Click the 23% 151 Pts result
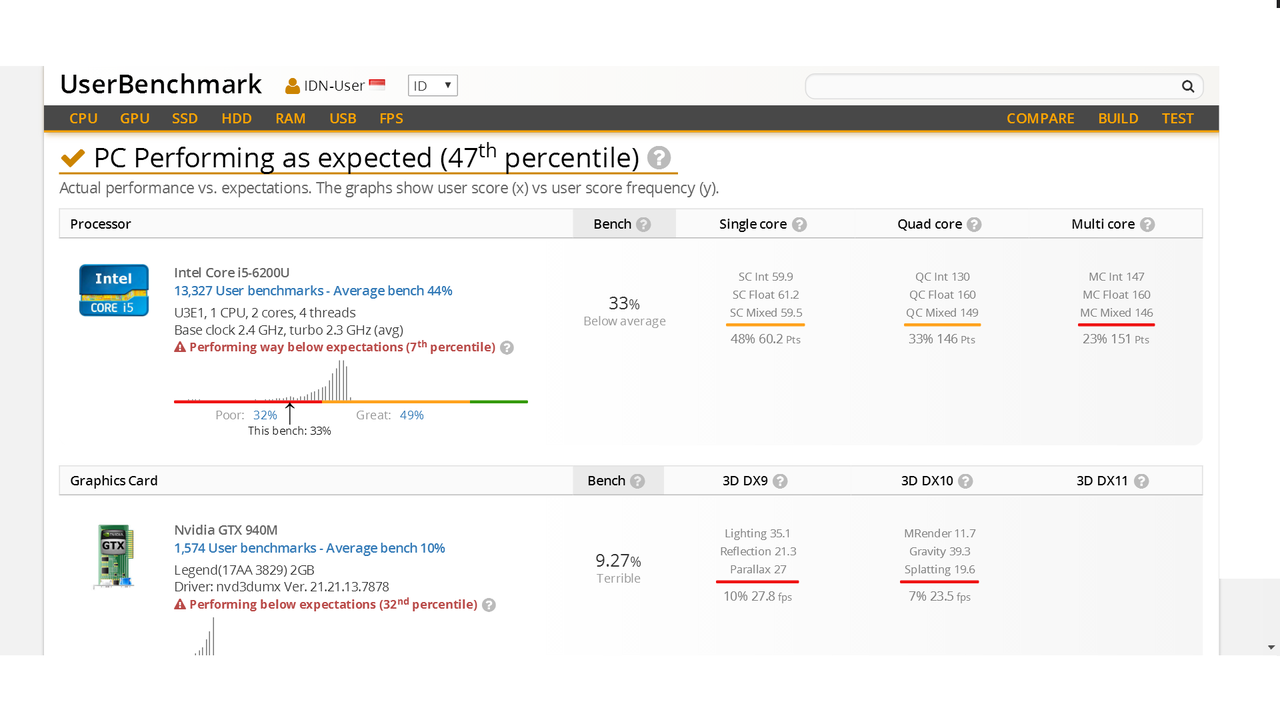Screen dimensions: 1280x720 (1116, 339)
